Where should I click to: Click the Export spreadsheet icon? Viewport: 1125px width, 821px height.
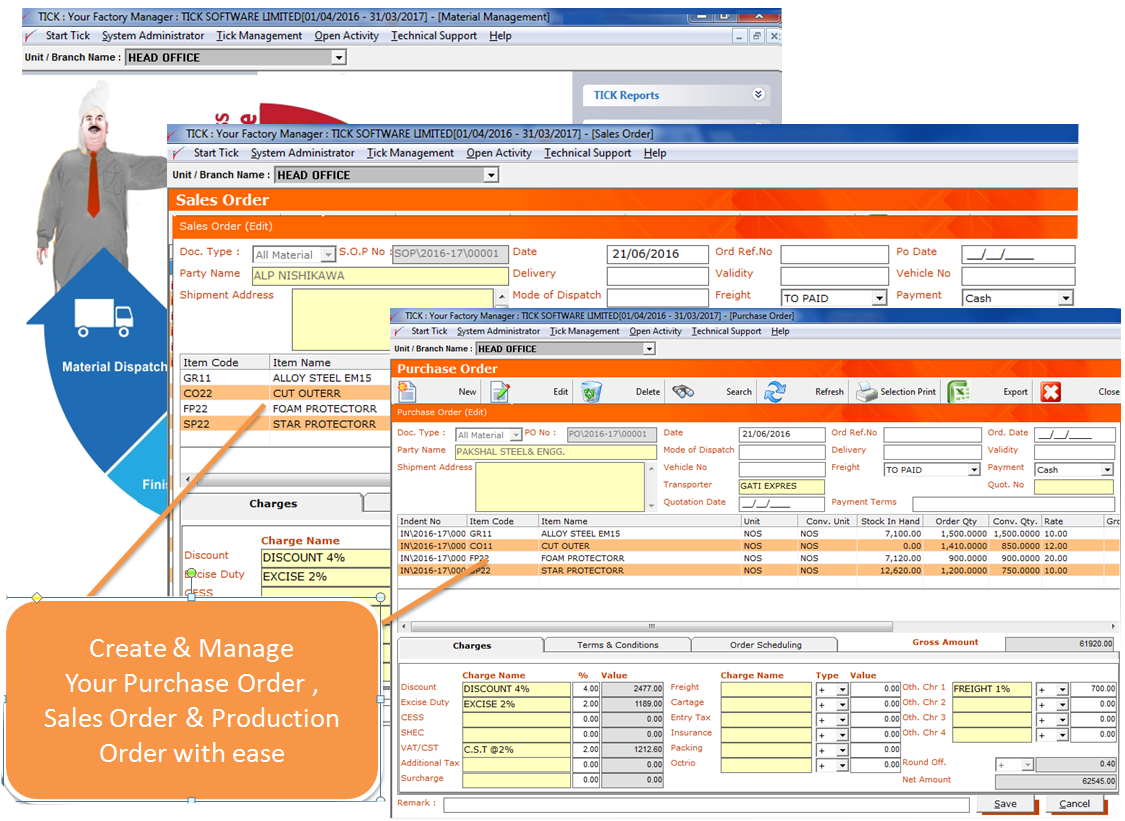[x=959, y=392]
